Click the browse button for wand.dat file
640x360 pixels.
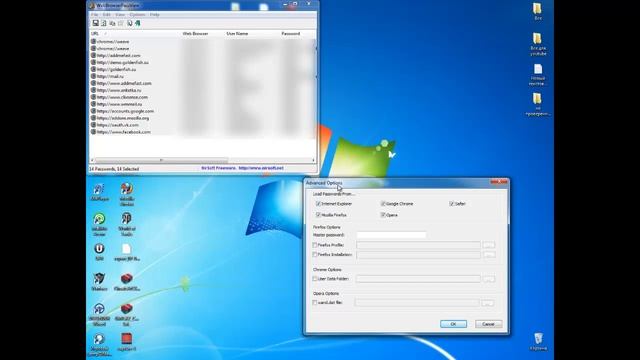point(487,302)
